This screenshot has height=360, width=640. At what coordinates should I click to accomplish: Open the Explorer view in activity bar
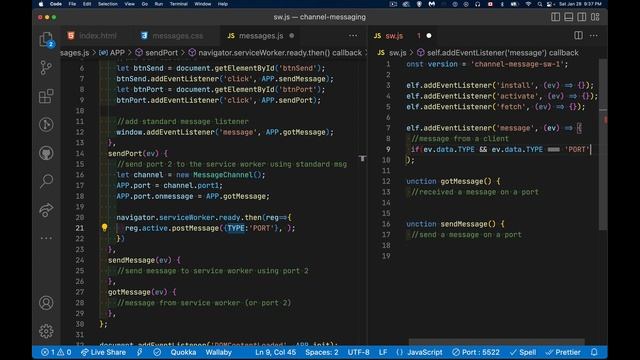pyautogui.click(x=46, y=40)
